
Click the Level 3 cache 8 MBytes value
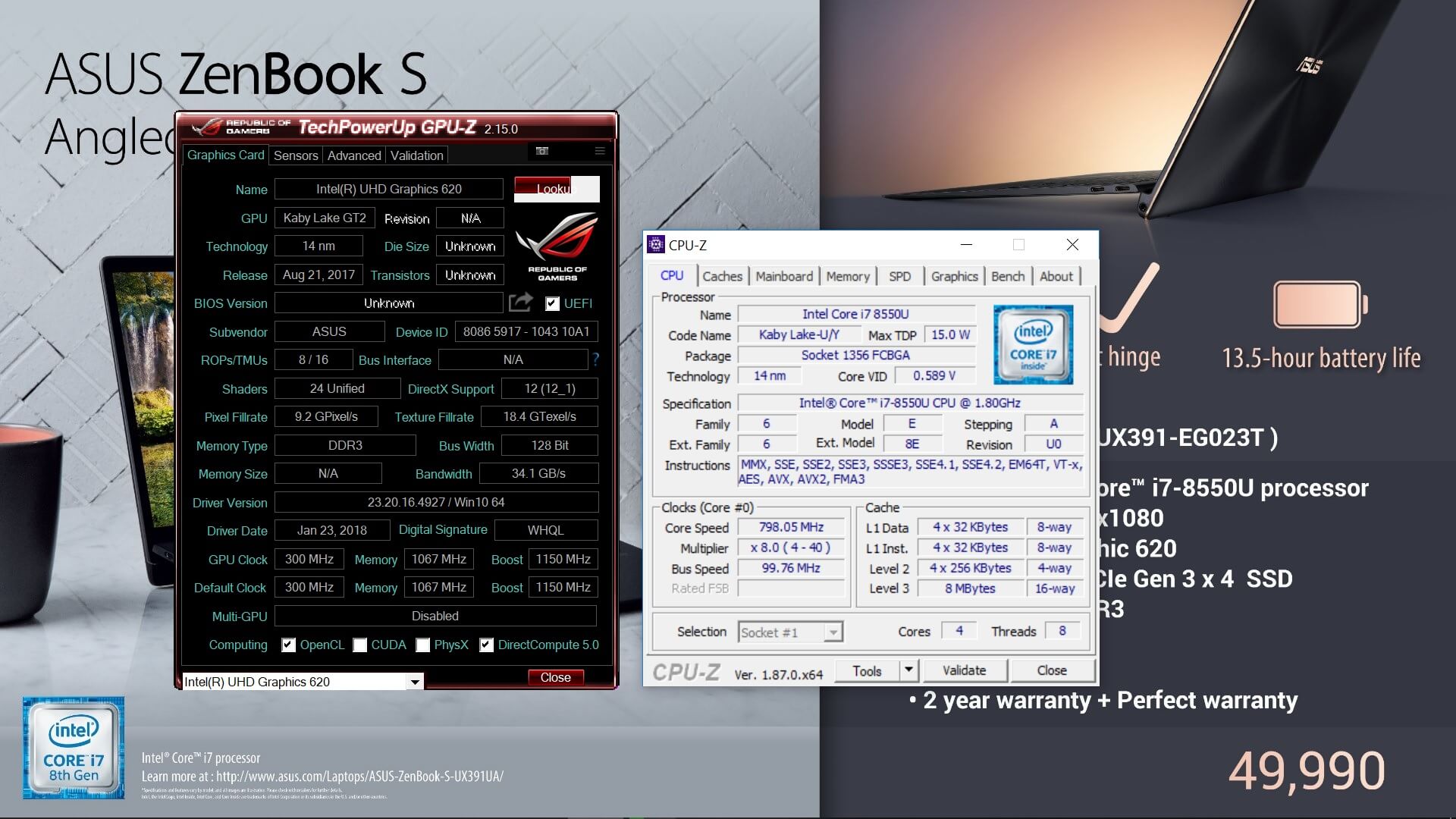[970, 588]
